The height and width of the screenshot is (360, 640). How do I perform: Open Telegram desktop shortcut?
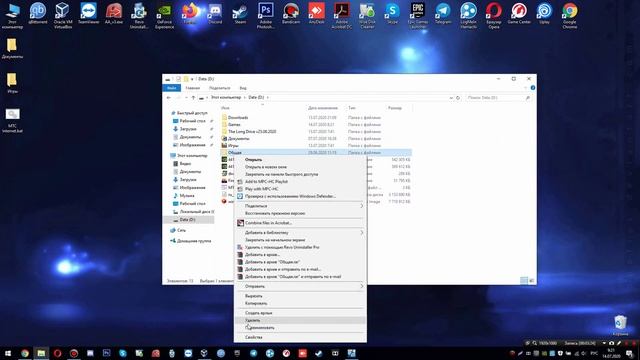443,14
